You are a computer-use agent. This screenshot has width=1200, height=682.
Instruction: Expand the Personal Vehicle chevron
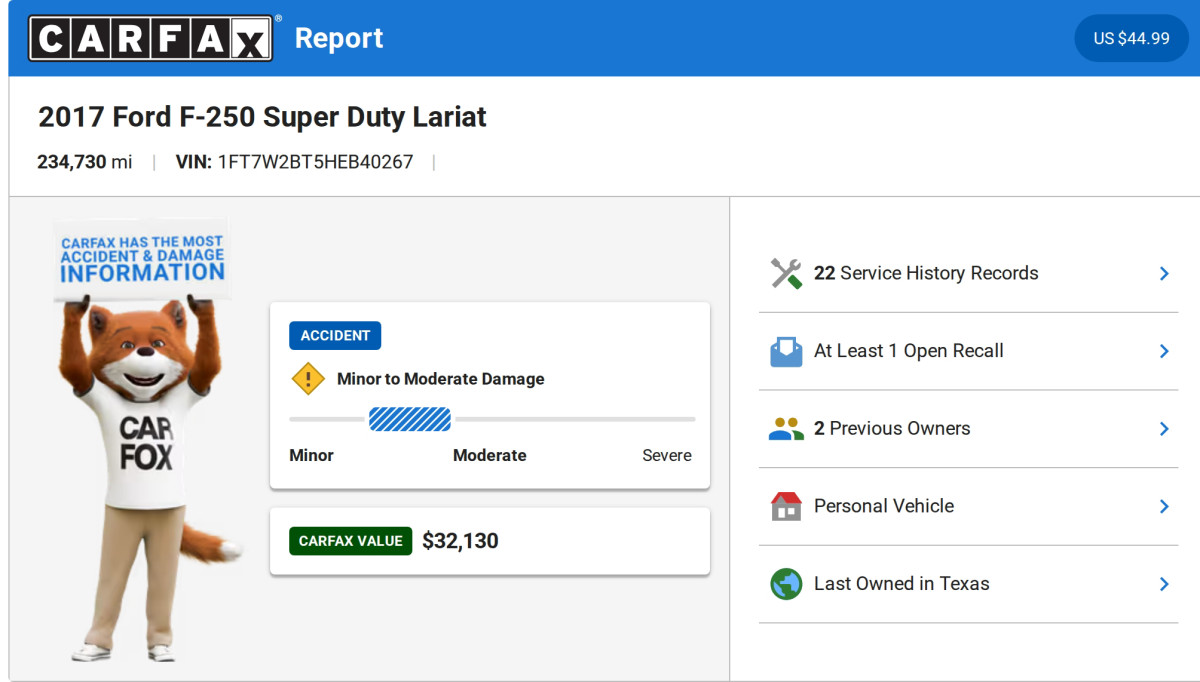(x=1164, y=506)
